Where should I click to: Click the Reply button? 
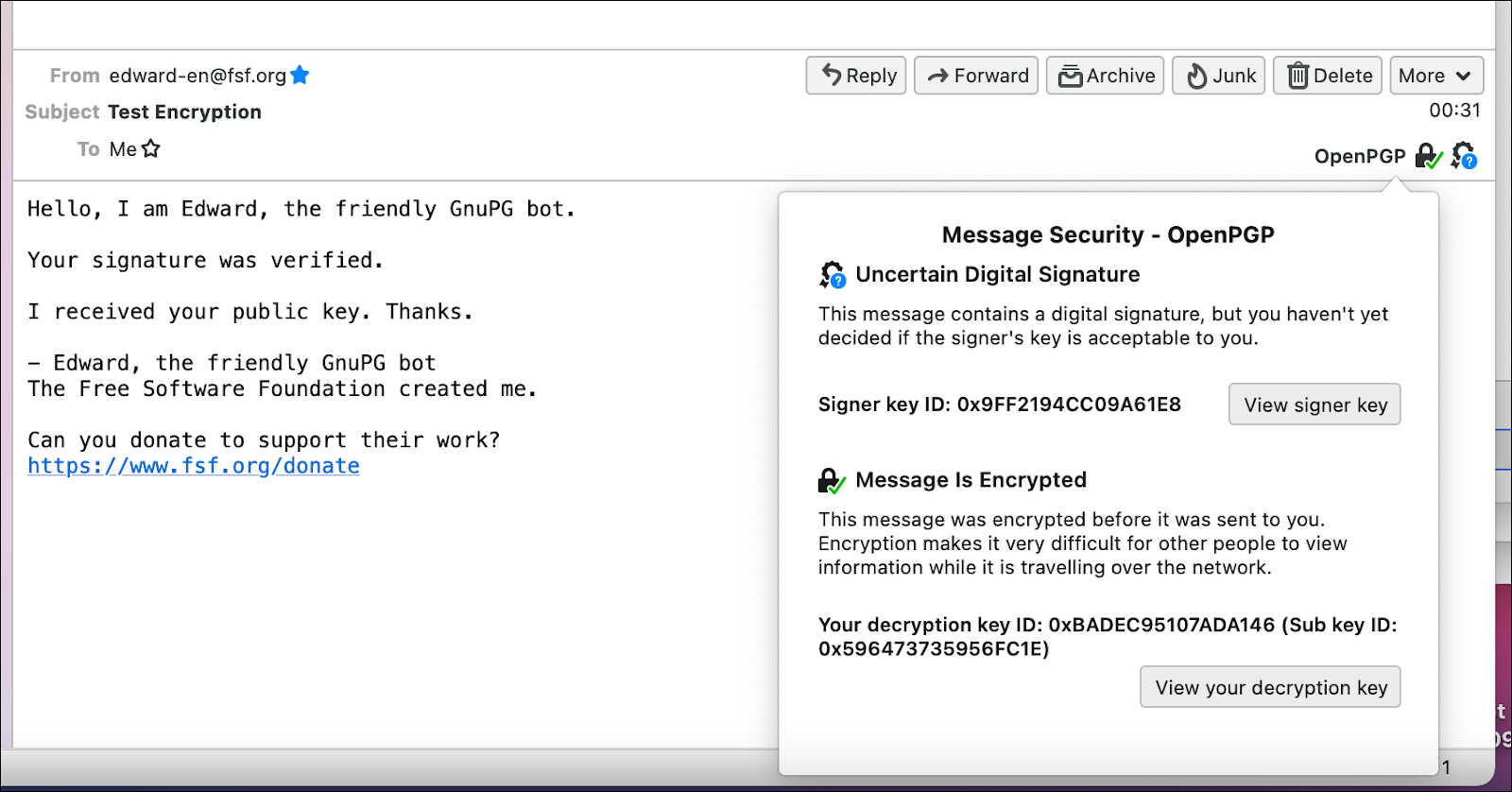856,76
